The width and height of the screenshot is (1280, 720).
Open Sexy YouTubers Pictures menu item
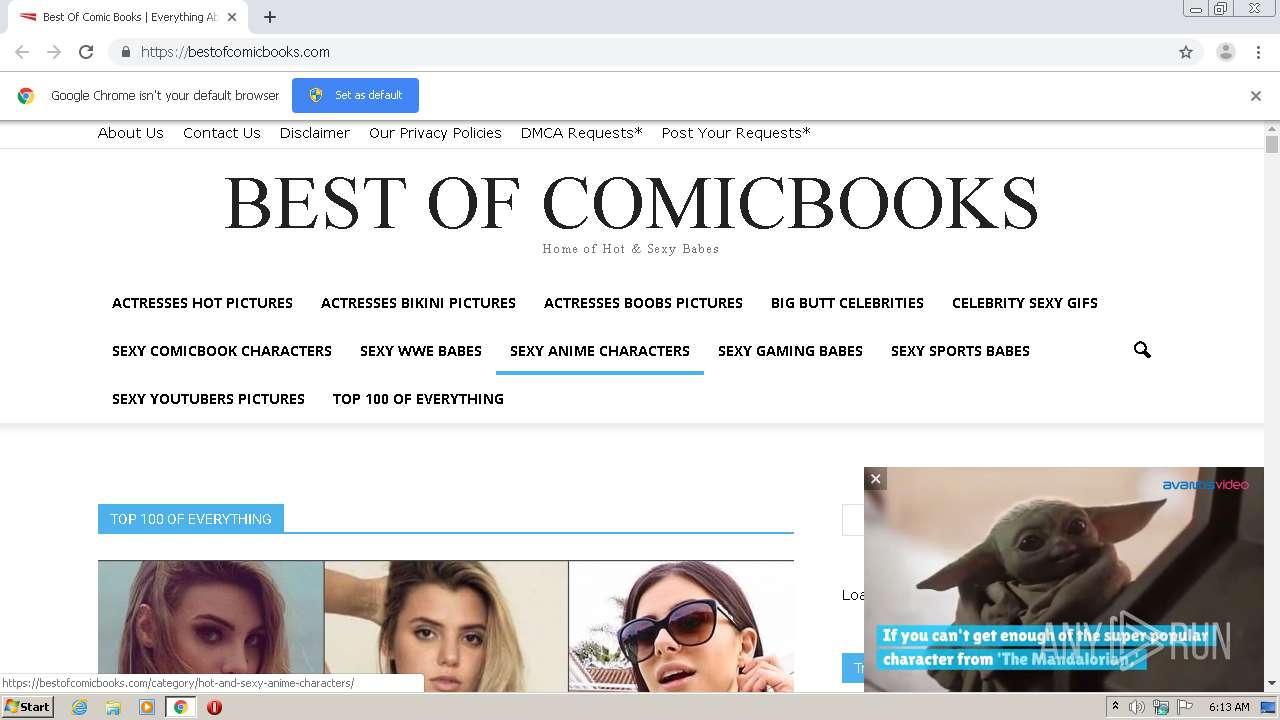pyautogui.click(x=208, y=399)
